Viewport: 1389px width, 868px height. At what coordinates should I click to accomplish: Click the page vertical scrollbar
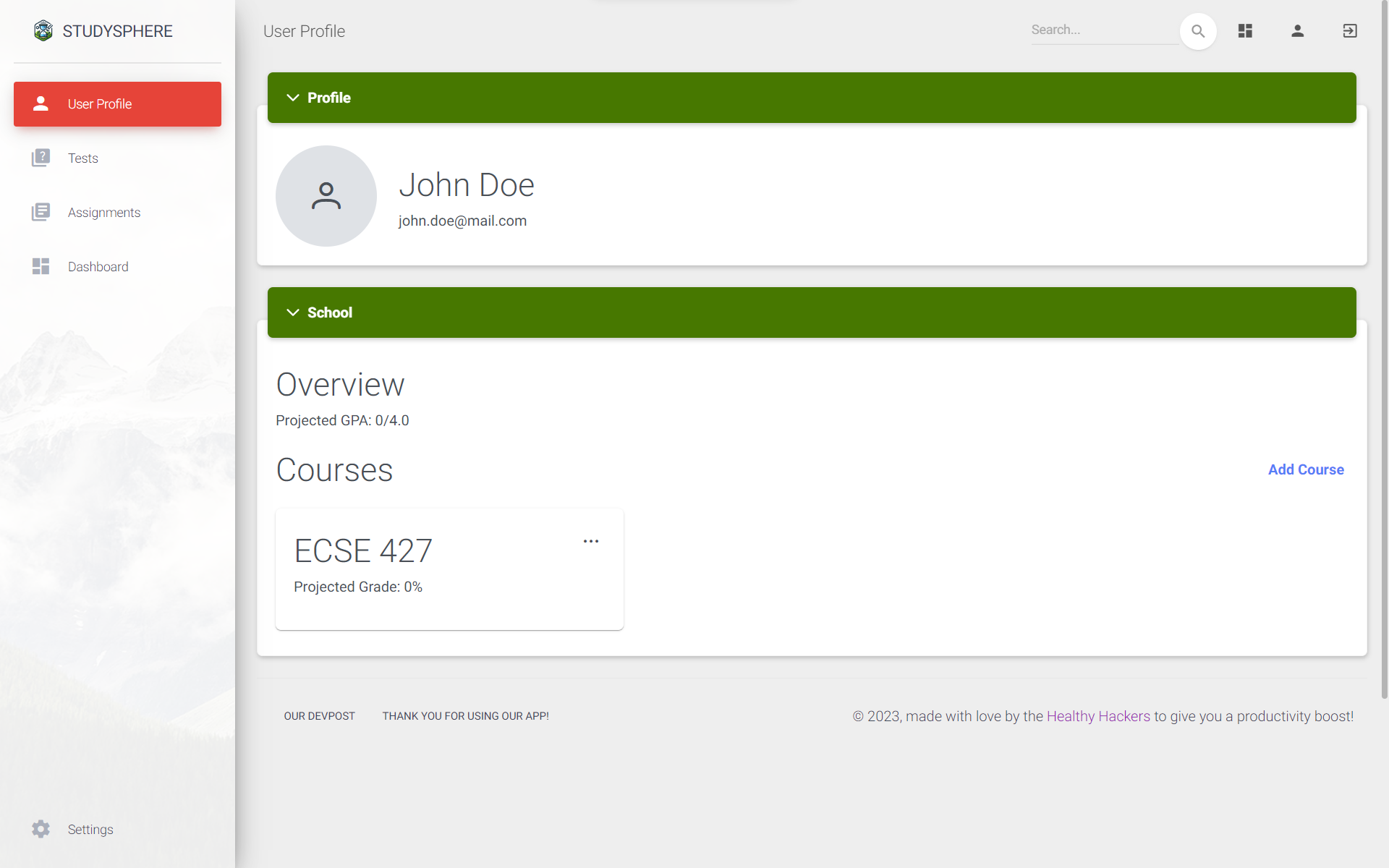click(x=1384, y=347)
